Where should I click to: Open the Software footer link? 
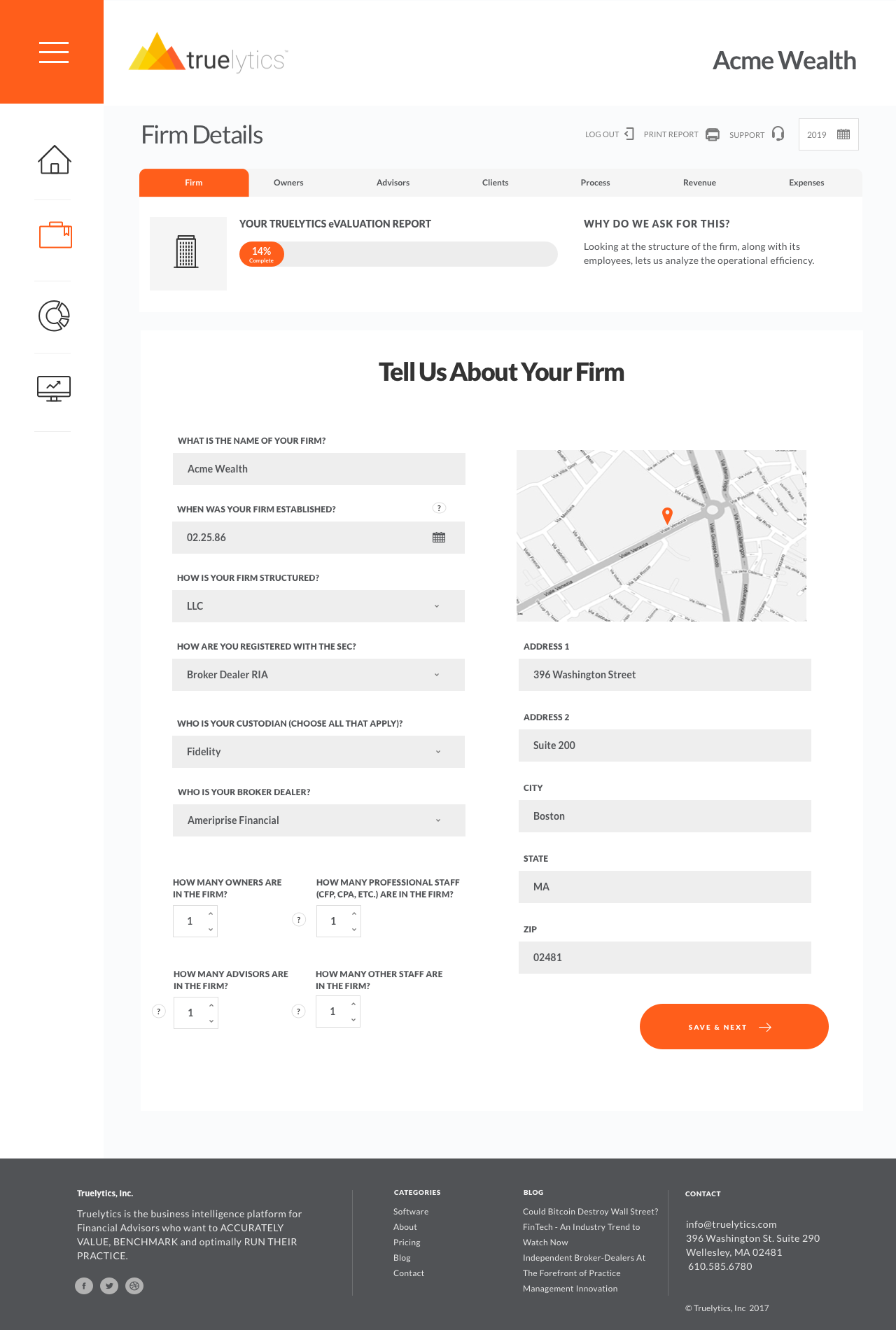click(x=411, y=1212)
